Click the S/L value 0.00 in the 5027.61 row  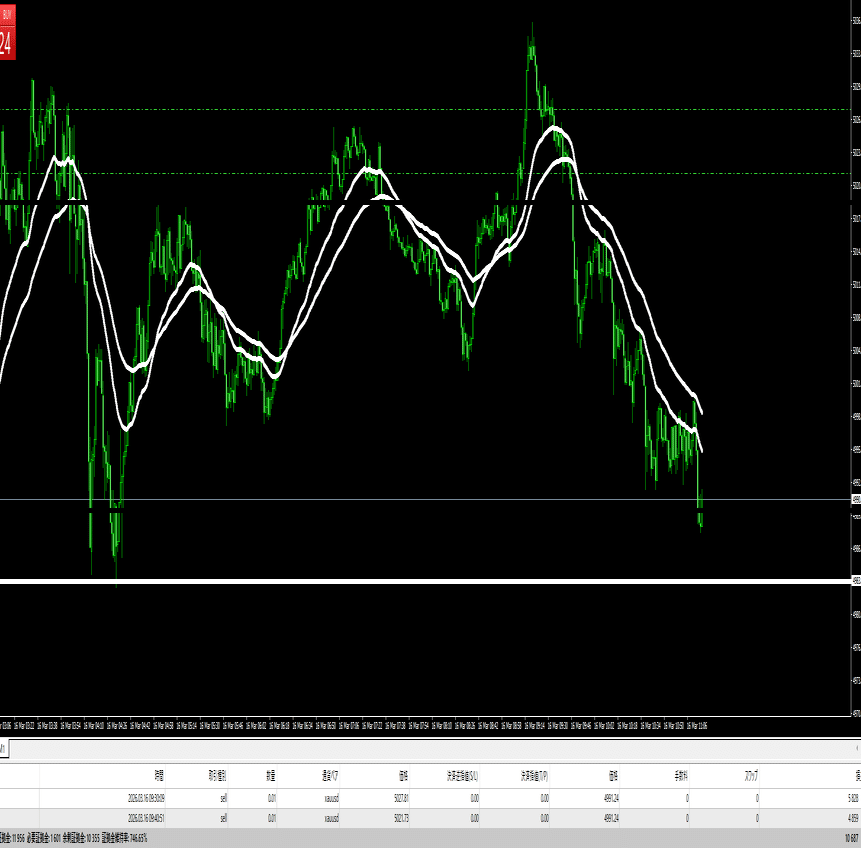tap(474, 798)
